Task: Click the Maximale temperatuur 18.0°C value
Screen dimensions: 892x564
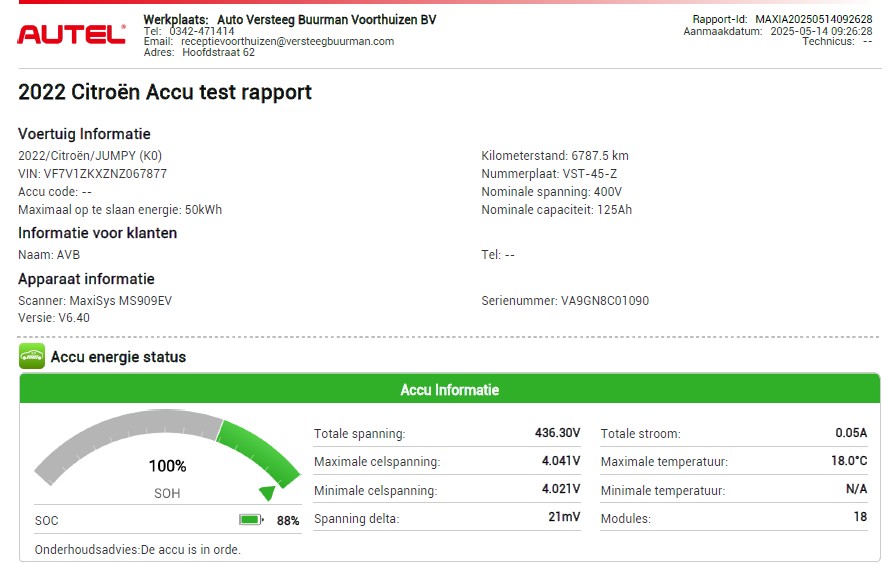Action: (850, 461)
